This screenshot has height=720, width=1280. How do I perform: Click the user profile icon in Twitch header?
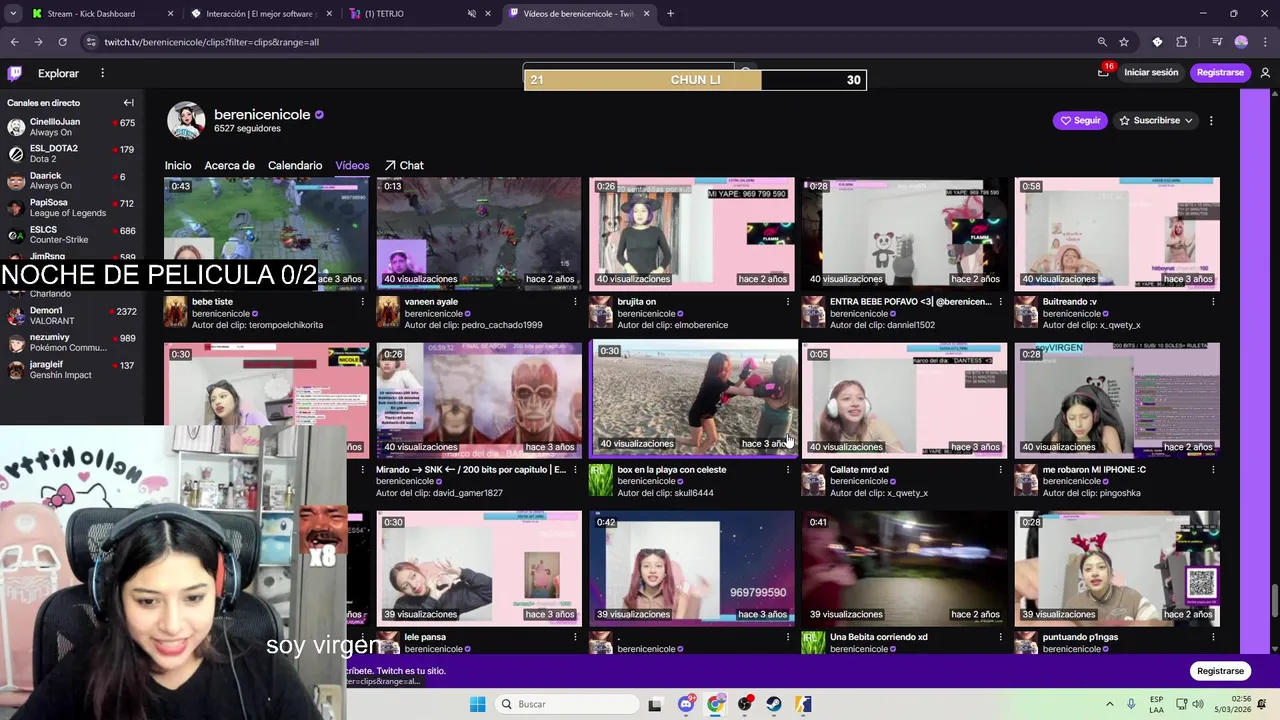[1265, 73]
